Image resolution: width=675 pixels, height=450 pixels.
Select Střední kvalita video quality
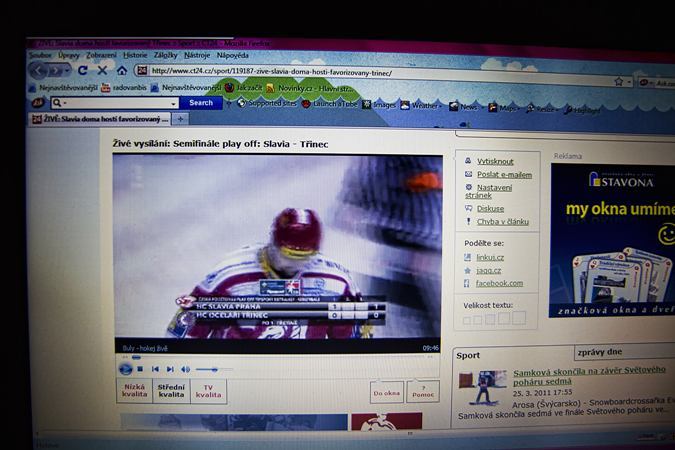tap(171, 391)
